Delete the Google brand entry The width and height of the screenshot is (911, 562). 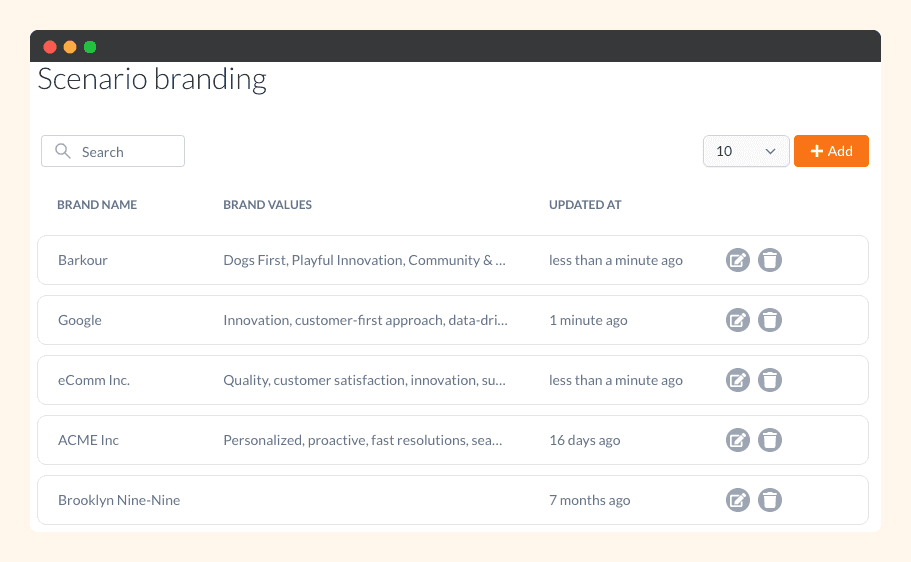pyautogui.click(x=769, y=320)
